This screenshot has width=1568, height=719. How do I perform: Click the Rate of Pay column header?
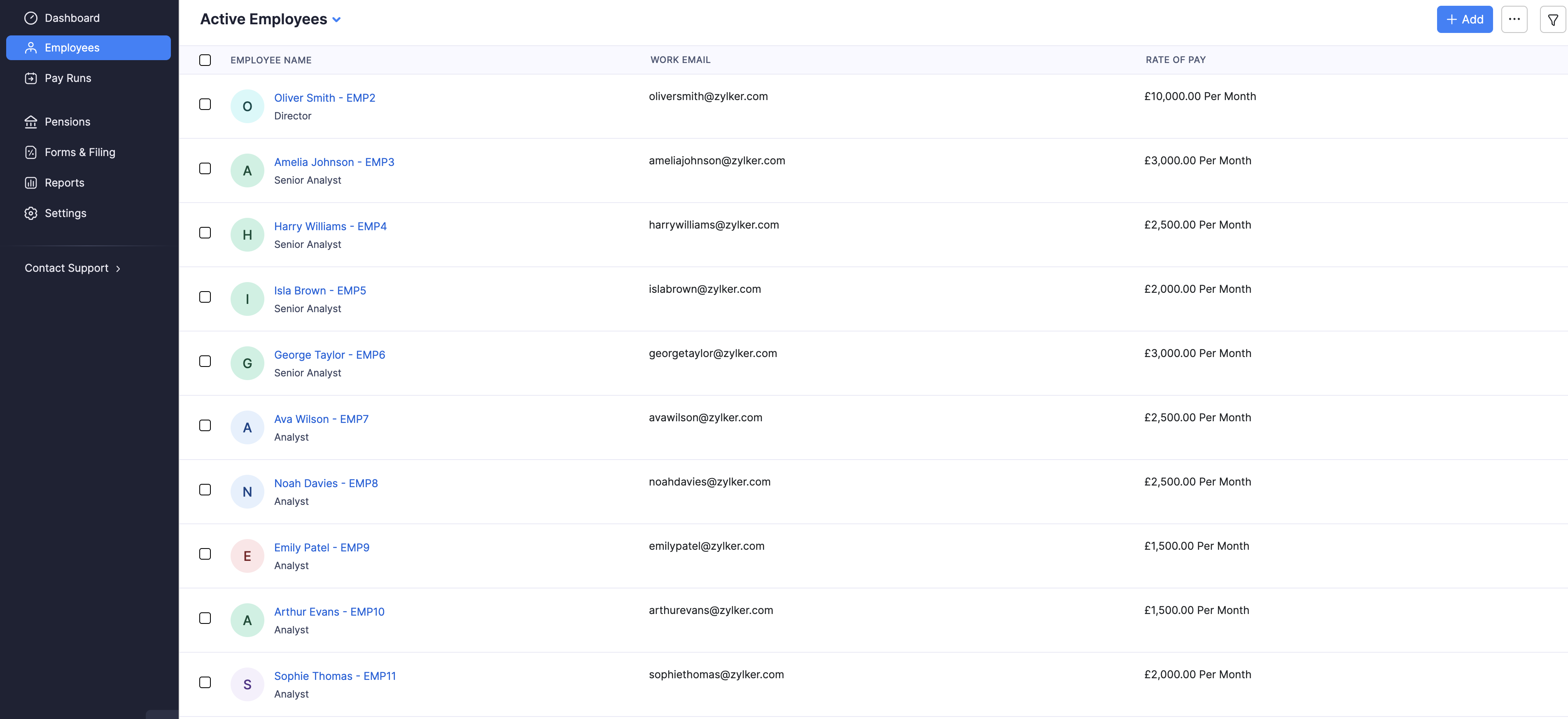click(1176, 60)
